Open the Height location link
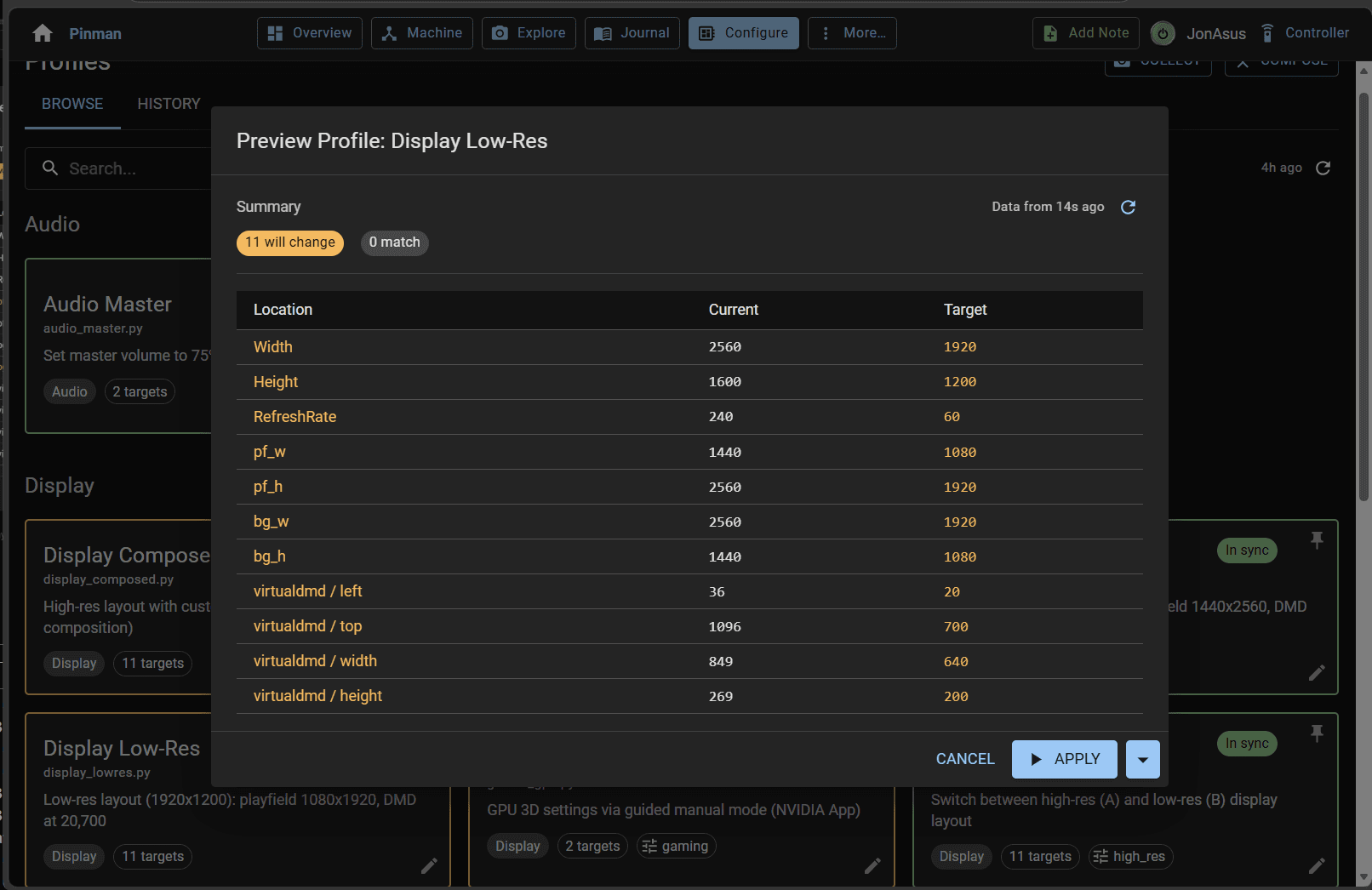 coord(276,382)
